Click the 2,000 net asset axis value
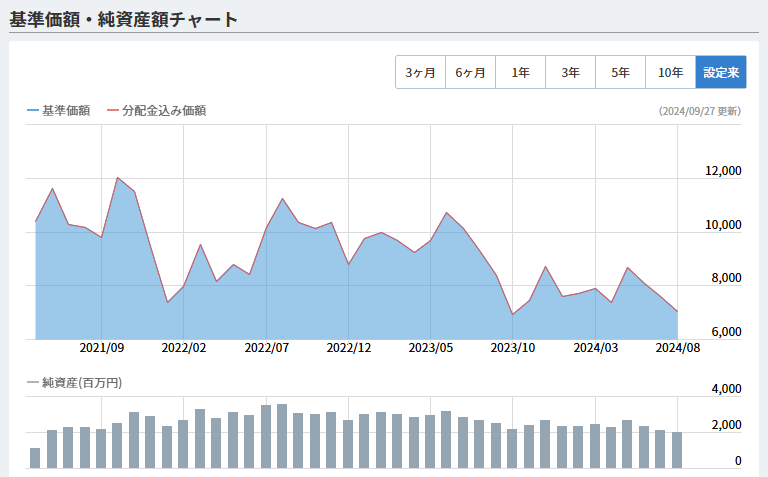This screenshot has width=768, height=477. tap(726, 425)
